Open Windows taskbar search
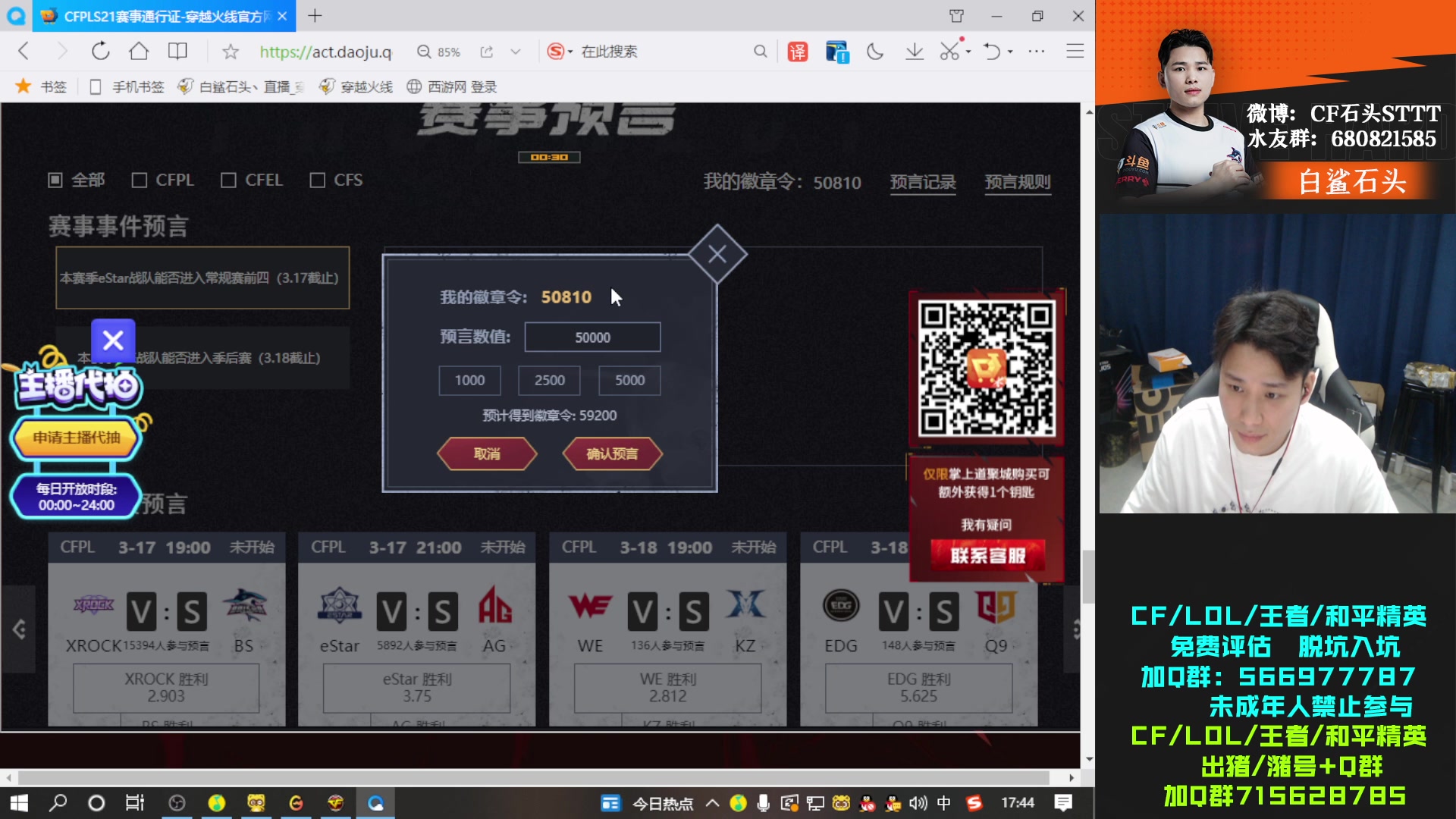The width and height of the screenshot is (1456, 819). coord(58,802)
